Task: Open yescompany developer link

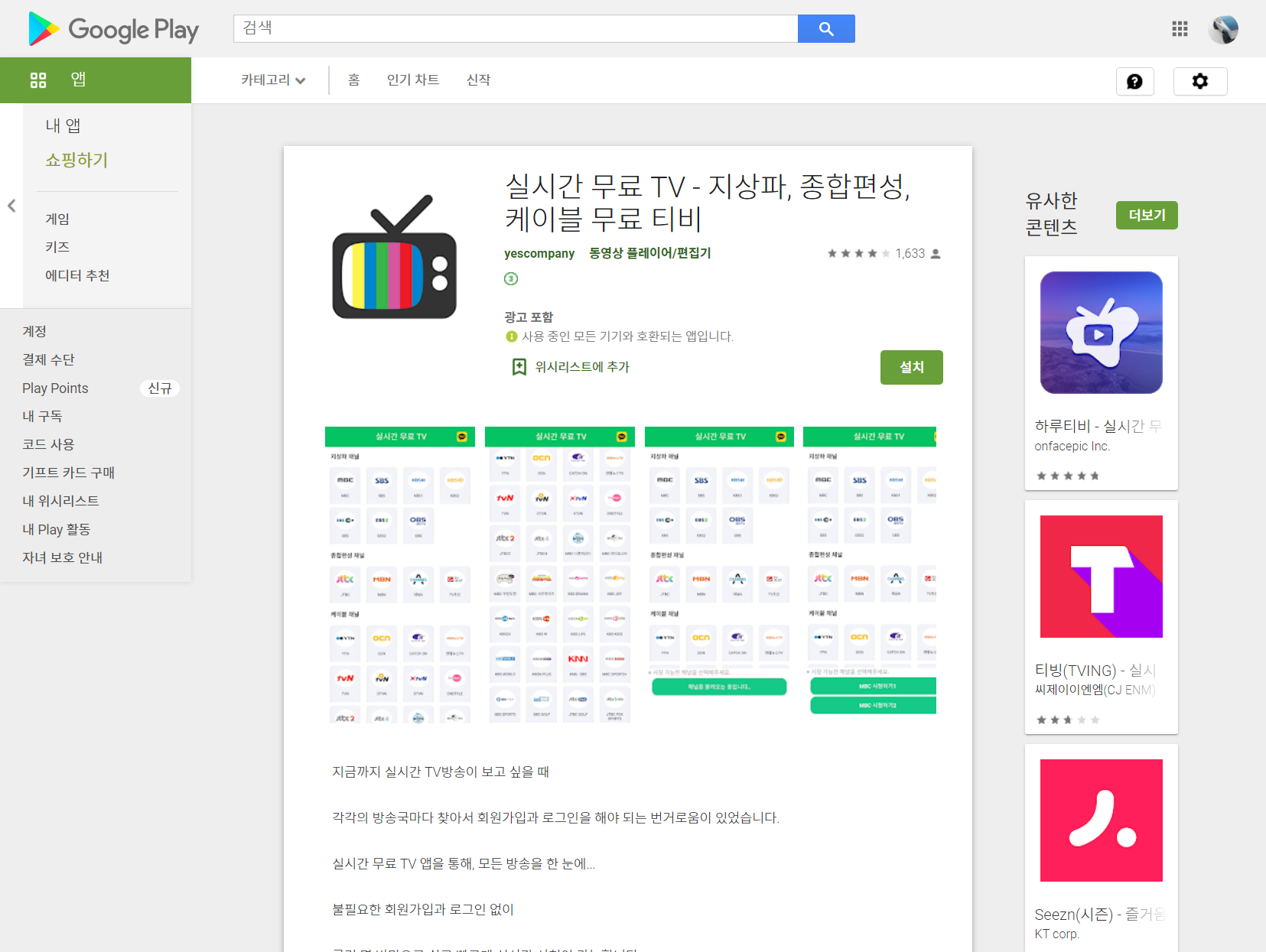Action: 539,253
